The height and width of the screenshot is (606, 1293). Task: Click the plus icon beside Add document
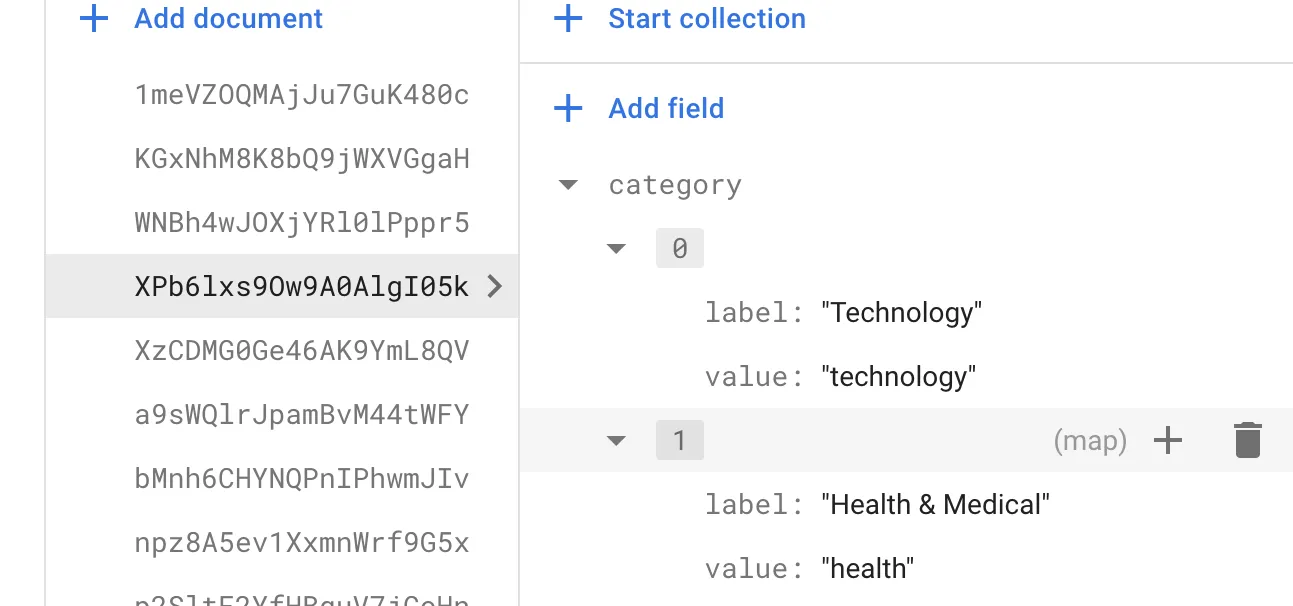pos(94,19)
